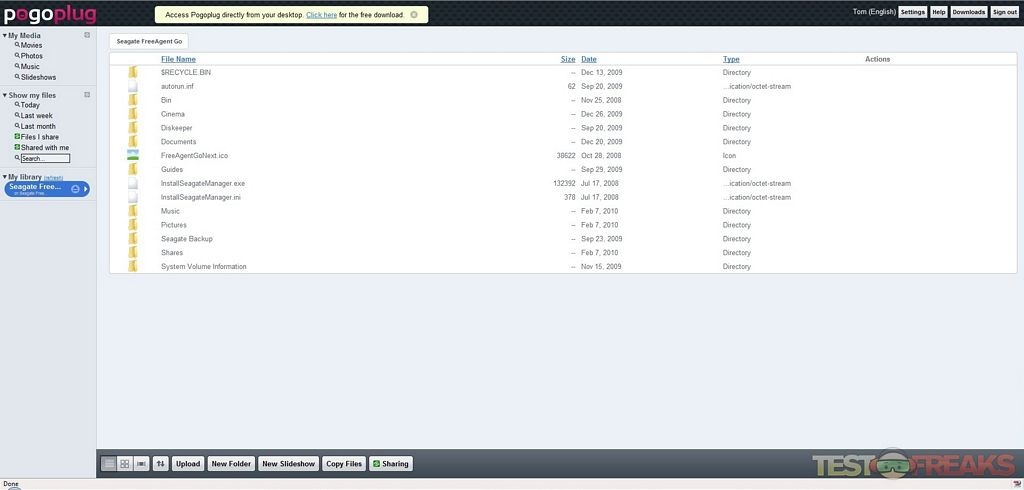Switch to thumbnail grid view
This screenshot has height=490, width=1024.
point(125,464)
